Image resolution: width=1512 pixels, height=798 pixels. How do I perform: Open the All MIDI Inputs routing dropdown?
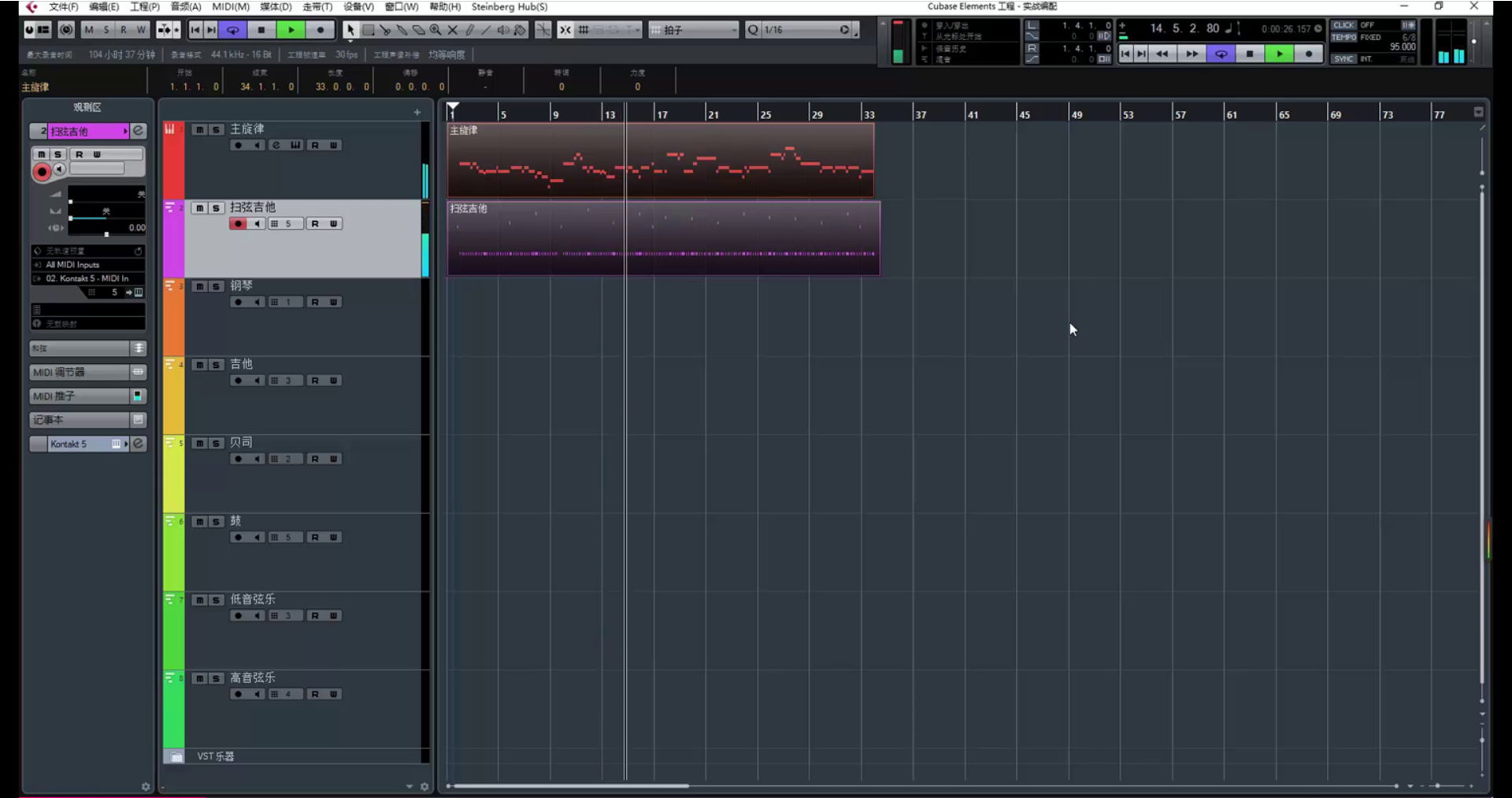click(x=88, y=265)
